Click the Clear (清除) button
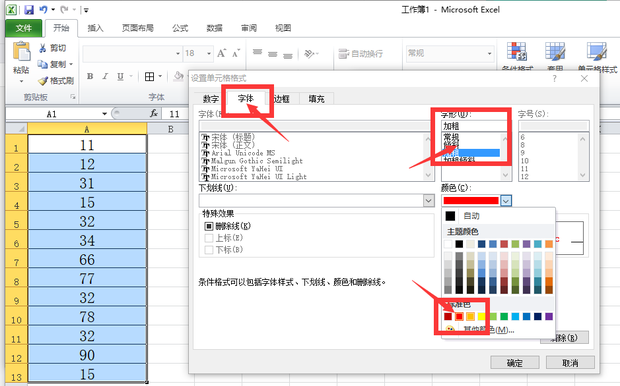The image size is (620, 386). (565, 338)
